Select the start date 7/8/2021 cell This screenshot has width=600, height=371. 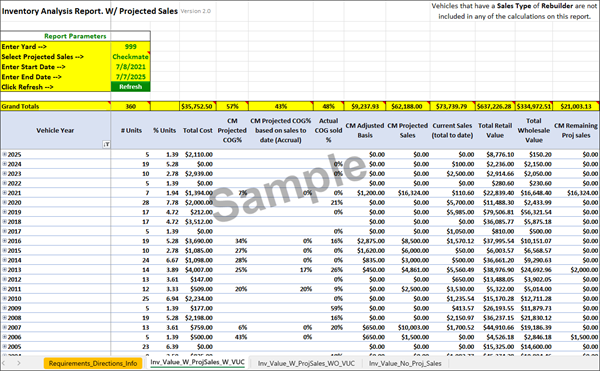[x=130, y=67]
